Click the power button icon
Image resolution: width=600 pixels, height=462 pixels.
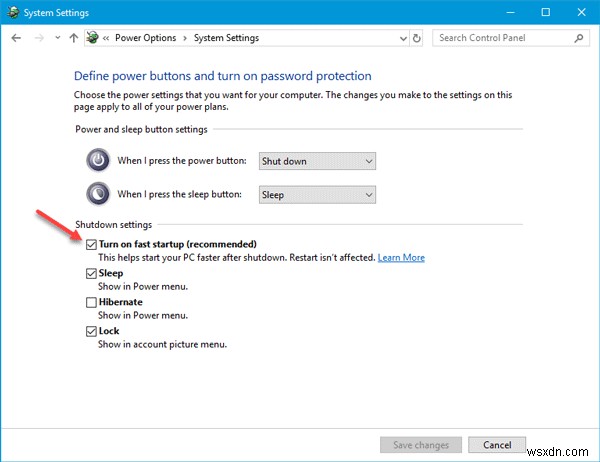[x=98, y=160]
